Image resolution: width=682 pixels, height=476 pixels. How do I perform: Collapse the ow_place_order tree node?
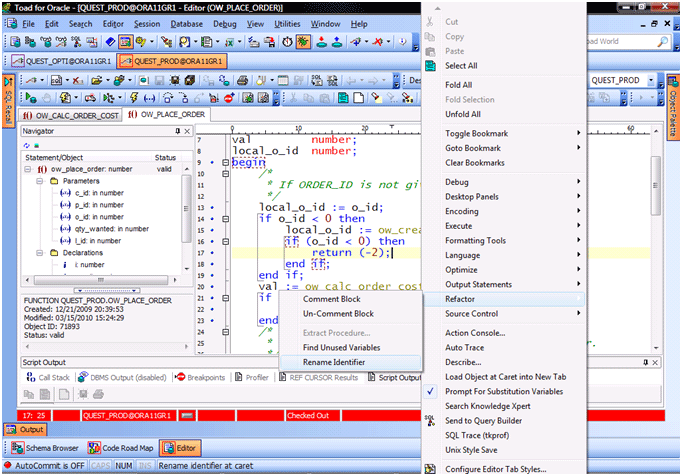28,169
